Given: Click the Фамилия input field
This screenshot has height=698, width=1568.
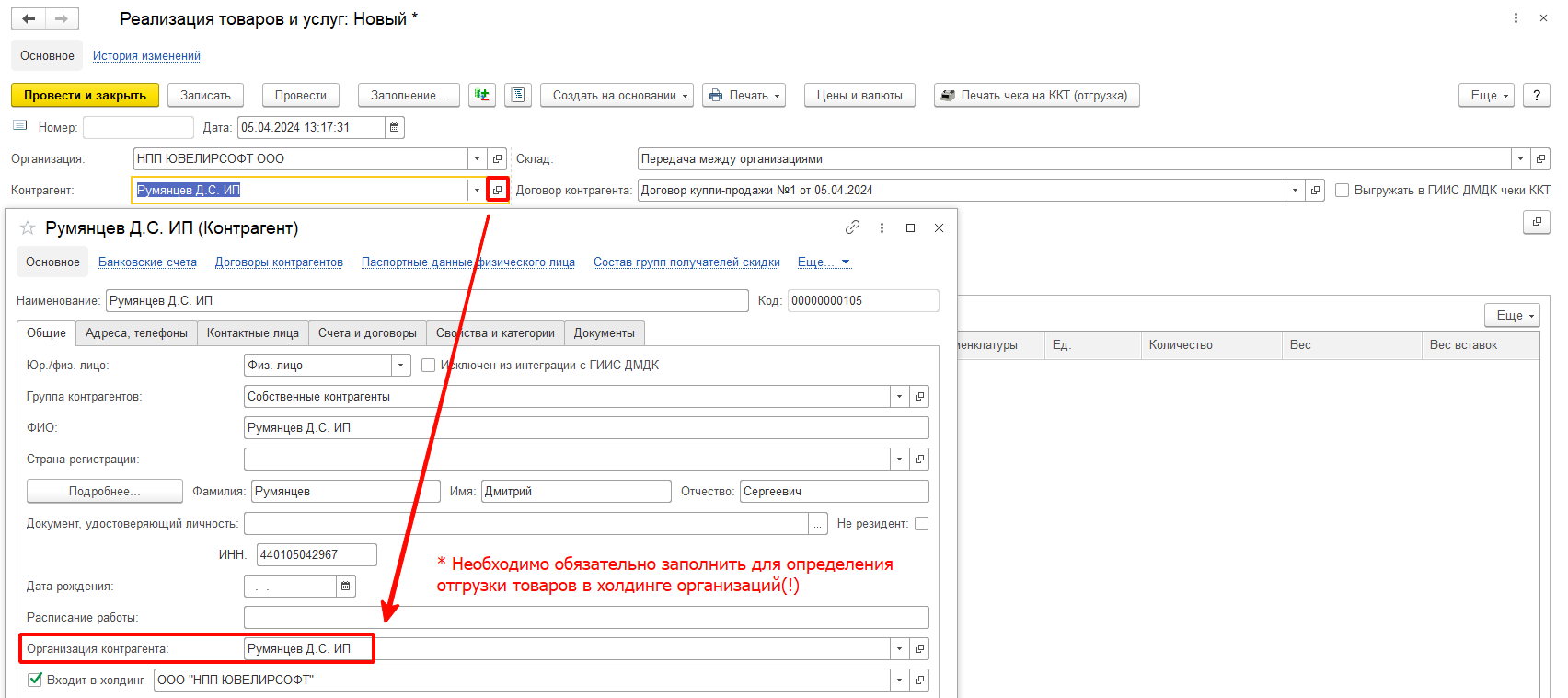Looking at the screenshot, I should pos(346,491).
